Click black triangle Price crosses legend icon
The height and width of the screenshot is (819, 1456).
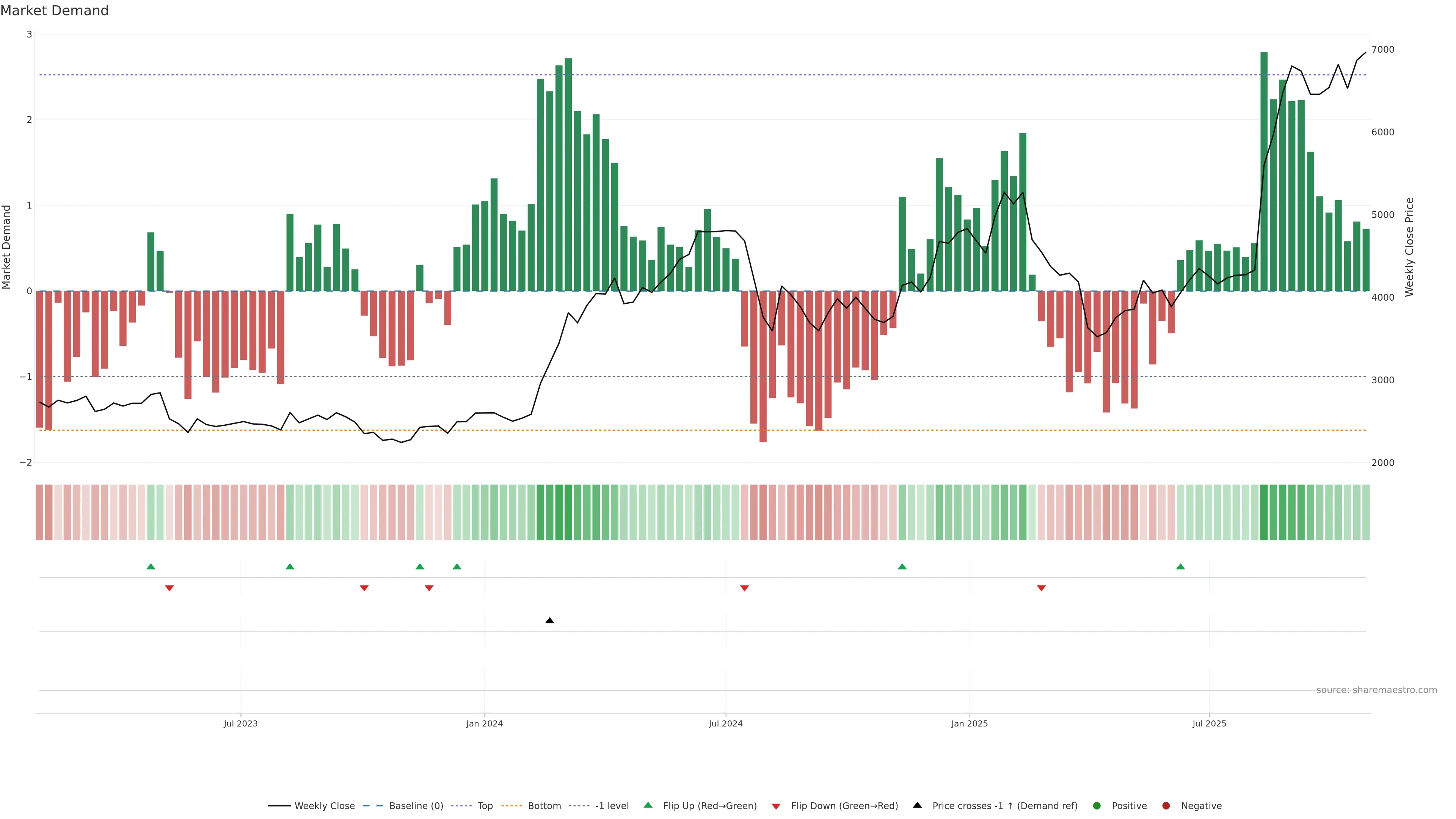pyautogui.click(x=917, y=805)
